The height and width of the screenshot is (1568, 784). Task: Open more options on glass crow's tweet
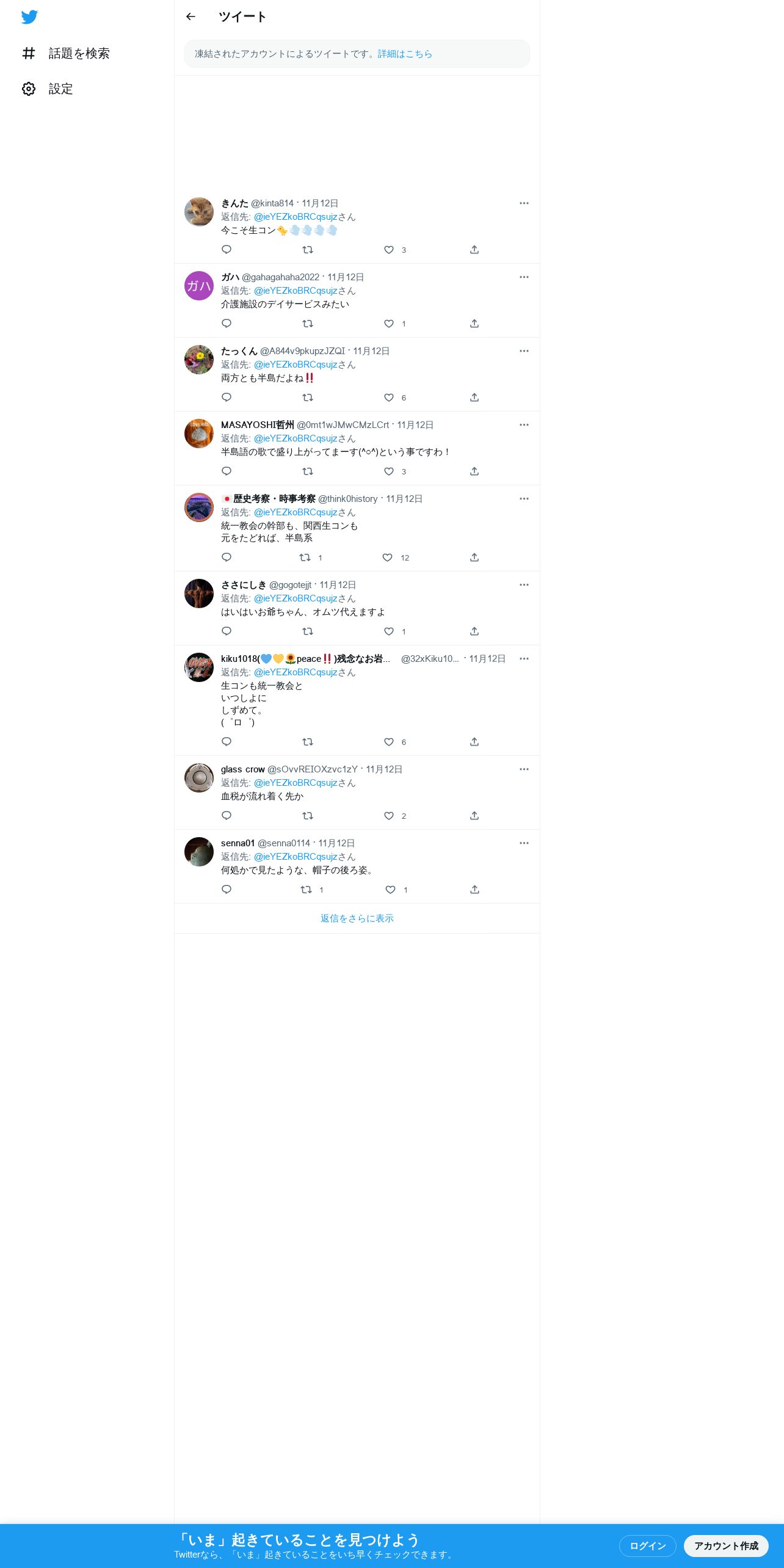click(524, 769)
